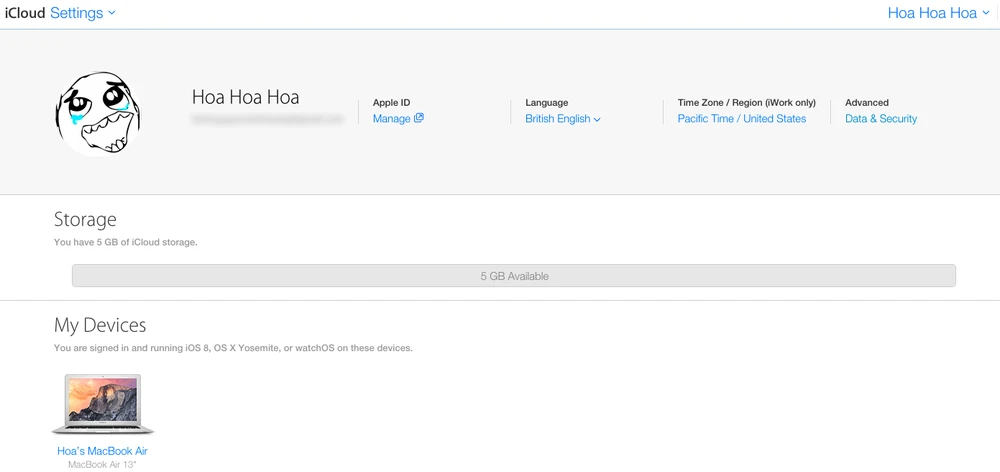
Task: Click the My Devices section heading
Action: (x=100, y=325)
